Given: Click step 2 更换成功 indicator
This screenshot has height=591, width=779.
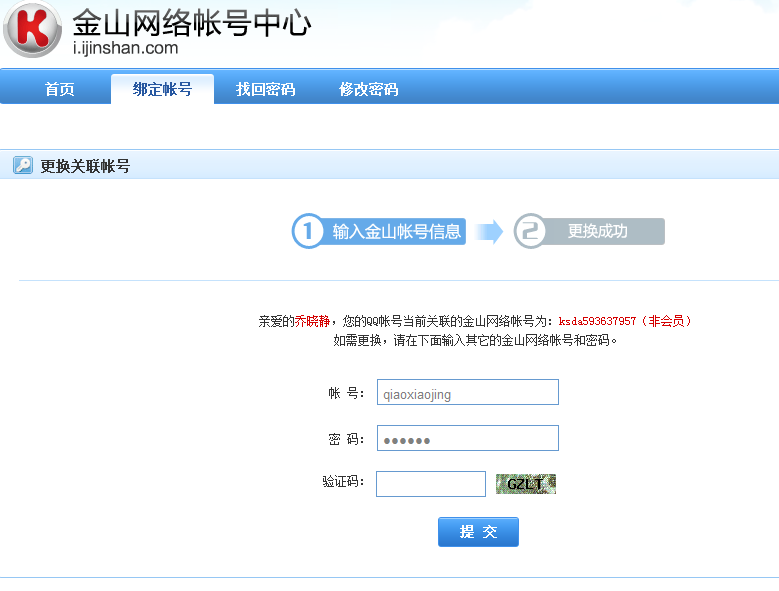Looking at the screenshot, I should tap(589, 231).
